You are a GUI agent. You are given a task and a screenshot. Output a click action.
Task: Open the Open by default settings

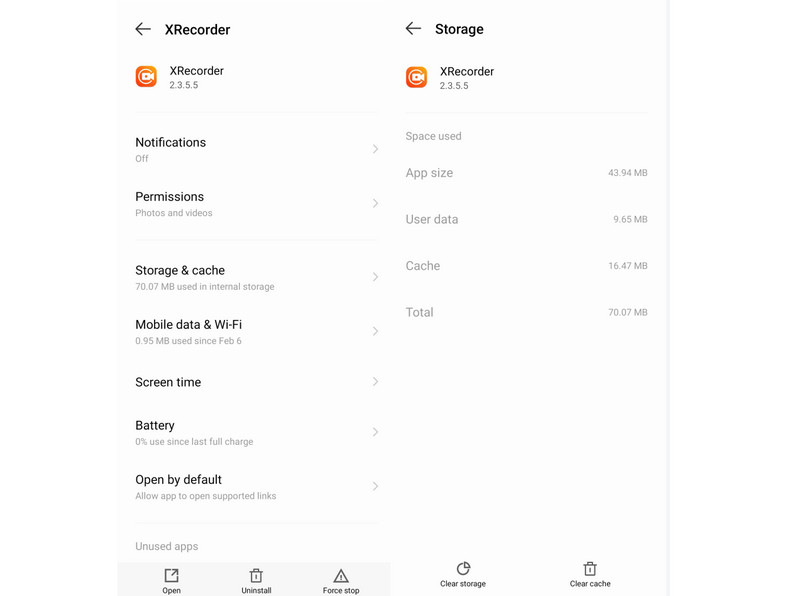[x=257, y=486]
